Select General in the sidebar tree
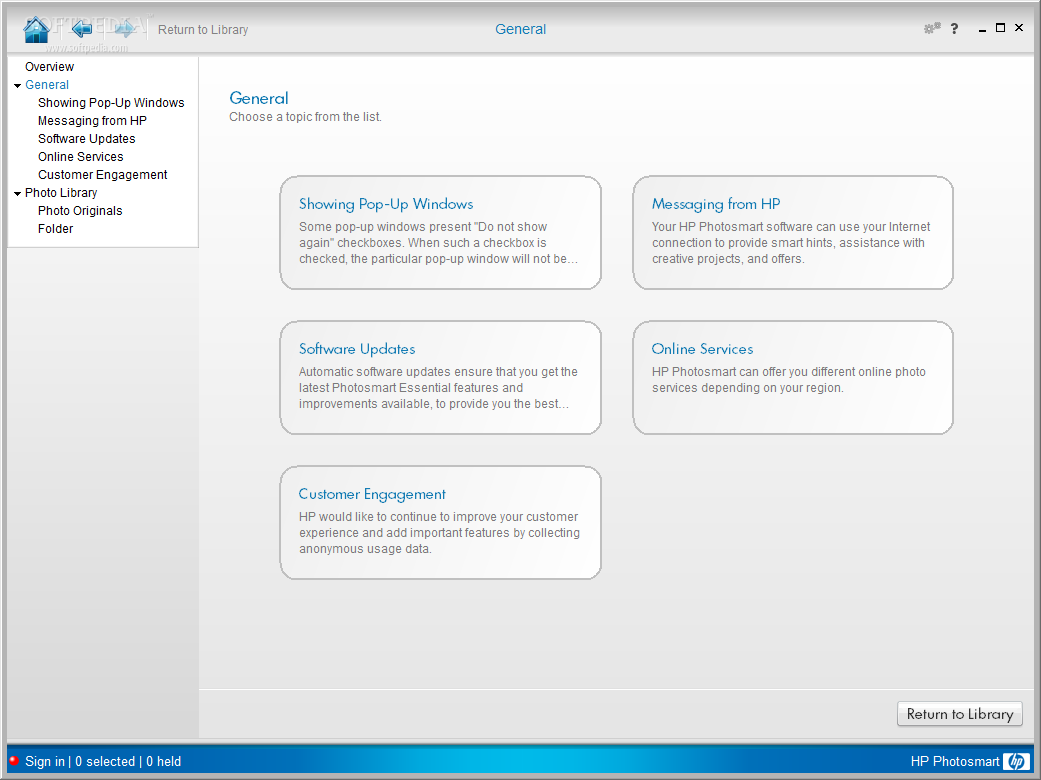1041x780 pixels. point(46,85)
